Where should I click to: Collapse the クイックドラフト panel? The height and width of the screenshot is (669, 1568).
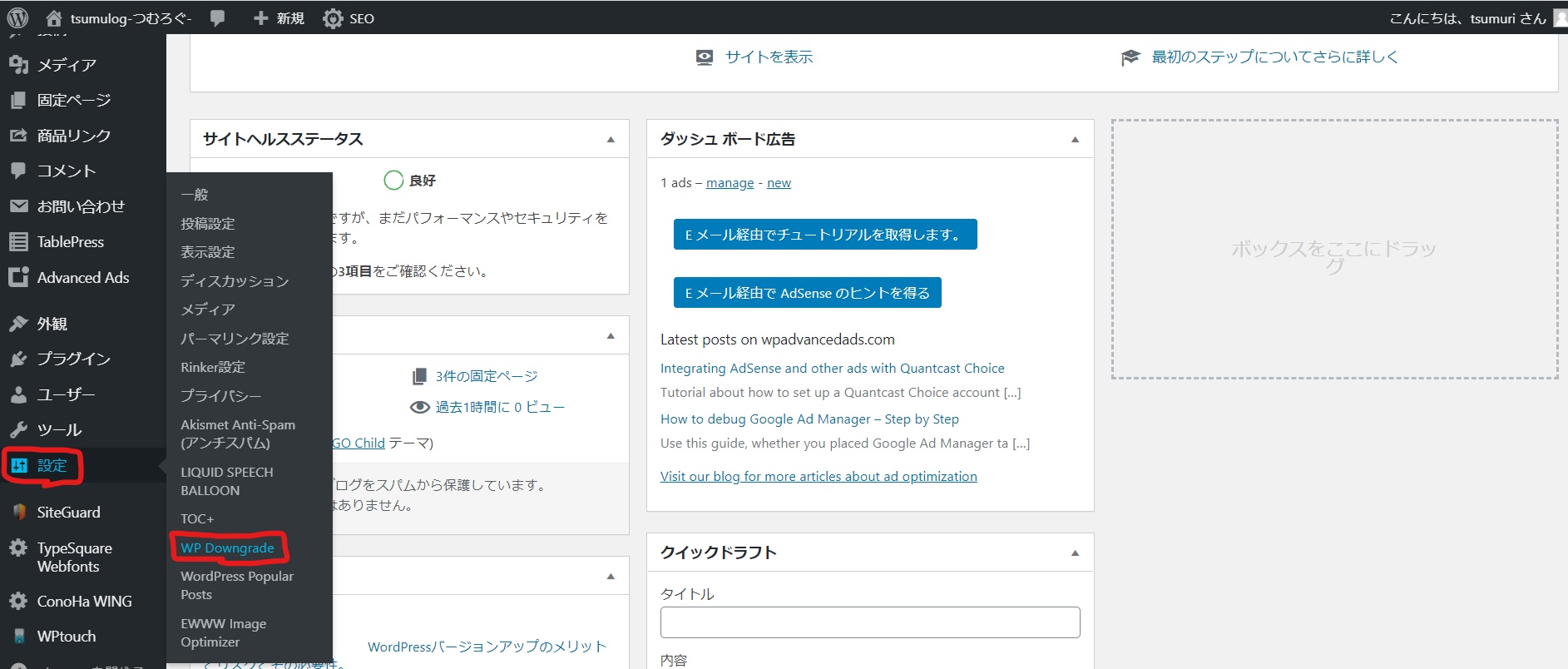1075,553
